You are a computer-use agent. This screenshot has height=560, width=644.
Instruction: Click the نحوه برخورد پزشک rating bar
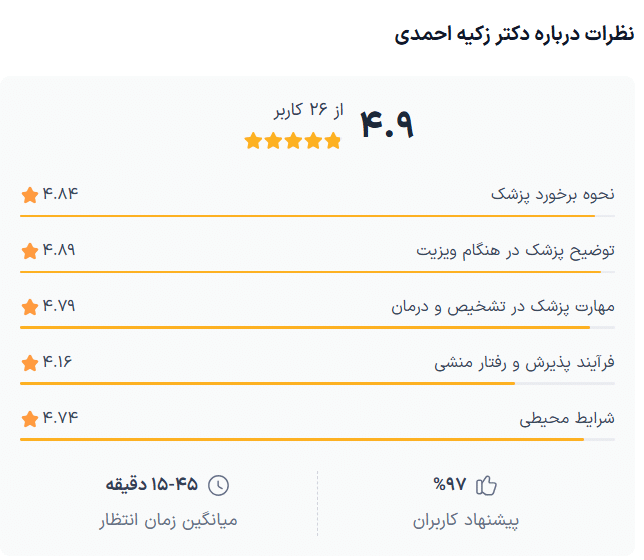pos(317,215)
